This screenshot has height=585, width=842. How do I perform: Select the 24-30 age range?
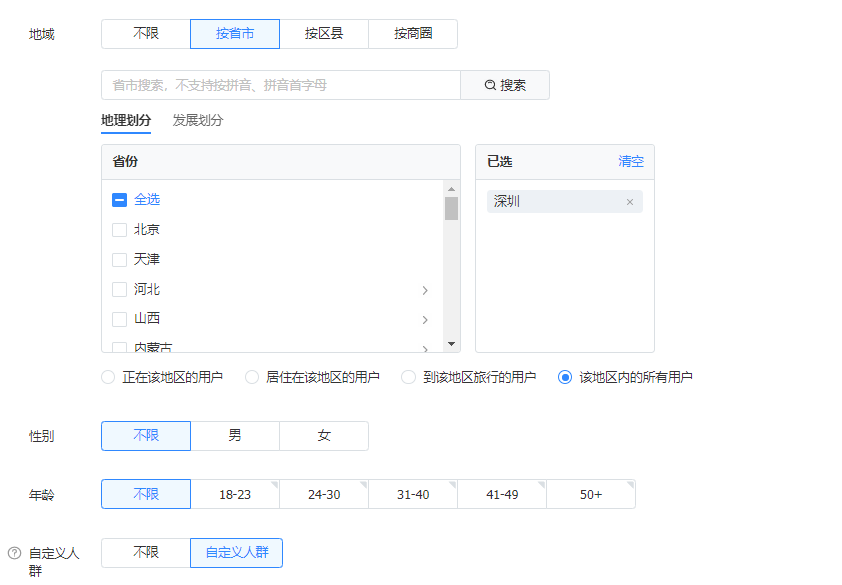(x=324, y=494)
